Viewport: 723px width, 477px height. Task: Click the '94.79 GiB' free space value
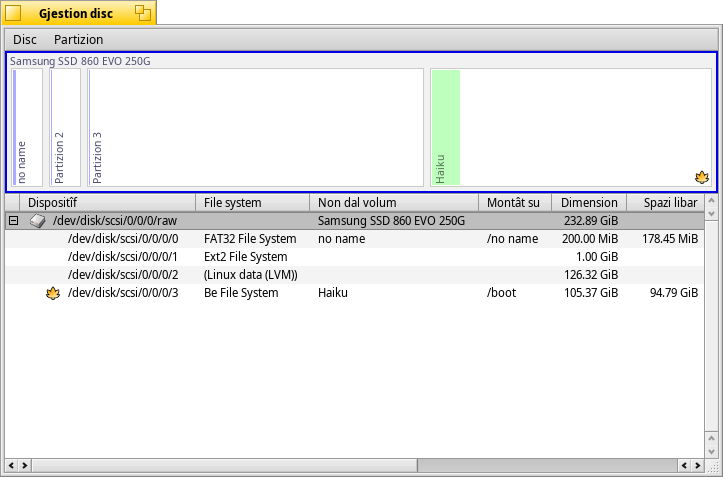[x=674, y=293]
